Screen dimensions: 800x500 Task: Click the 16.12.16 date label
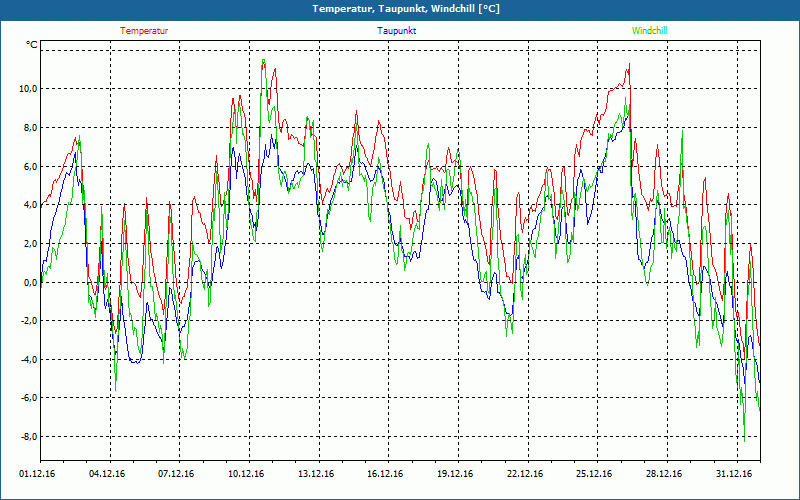coord(385,474)
